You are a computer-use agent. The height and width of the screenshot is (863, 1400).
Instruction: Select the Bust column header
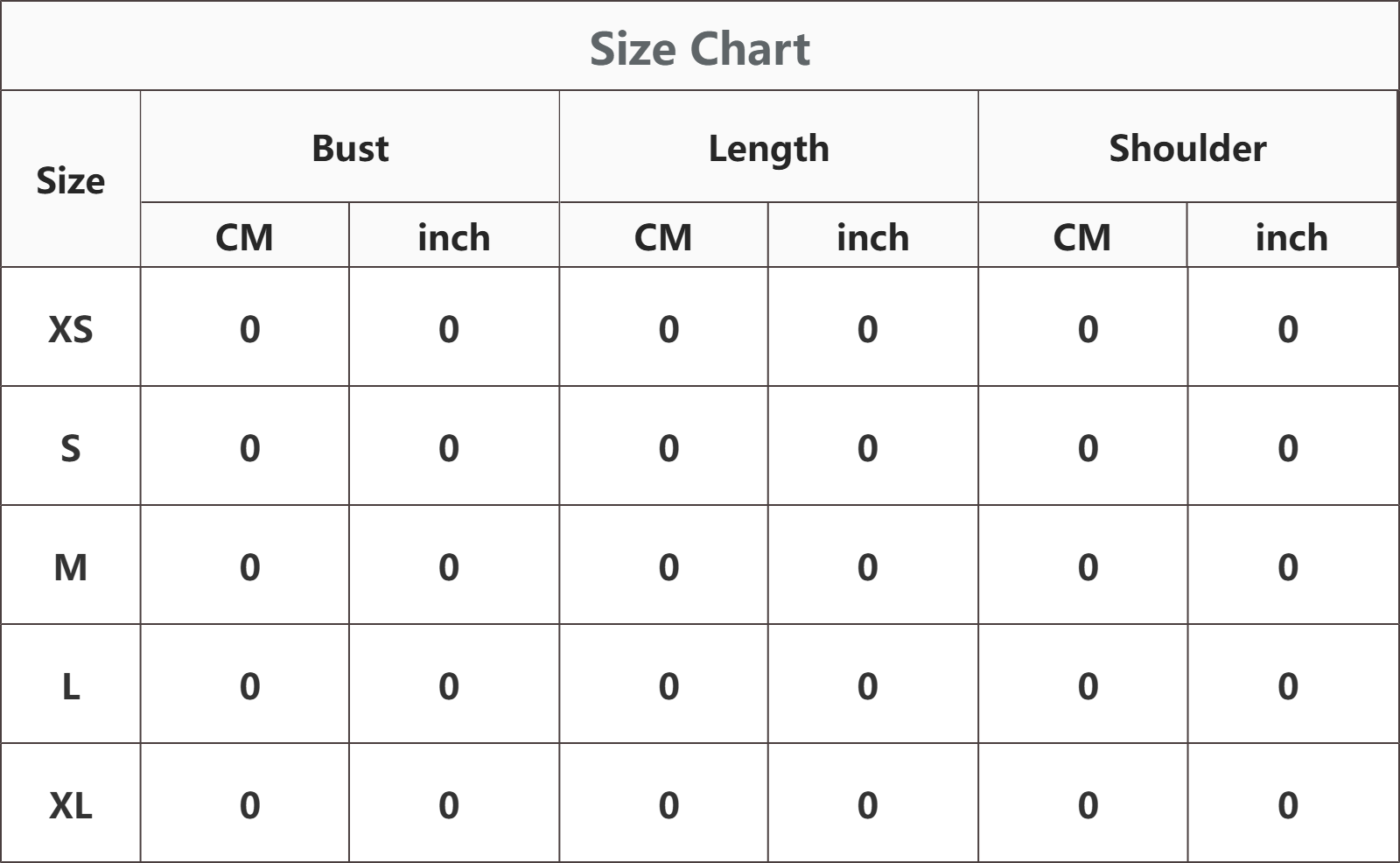click(350, 148)
